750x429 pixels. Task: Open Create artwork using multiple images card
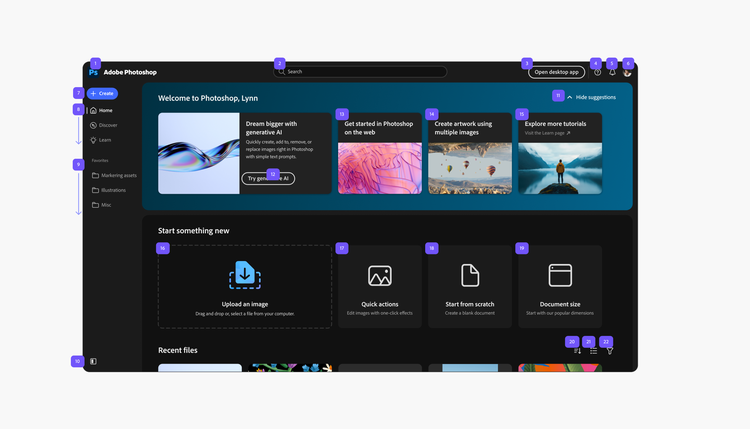point(470,154)
